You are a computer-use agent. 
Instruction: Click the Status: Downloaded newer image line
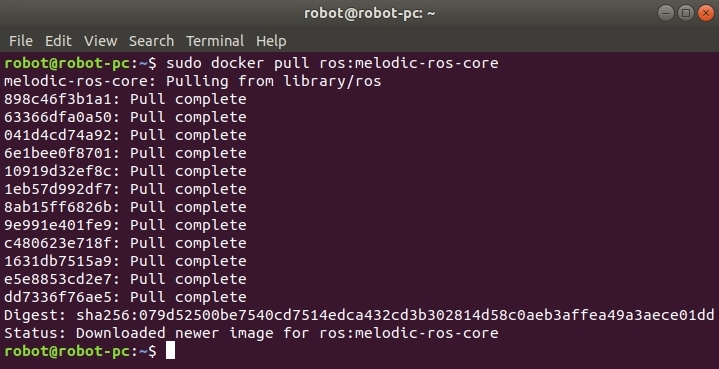point(251,333)
